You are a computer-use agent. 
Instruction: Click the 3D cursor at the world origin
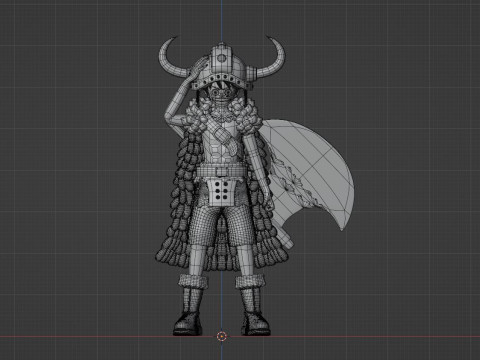[222, 336]
